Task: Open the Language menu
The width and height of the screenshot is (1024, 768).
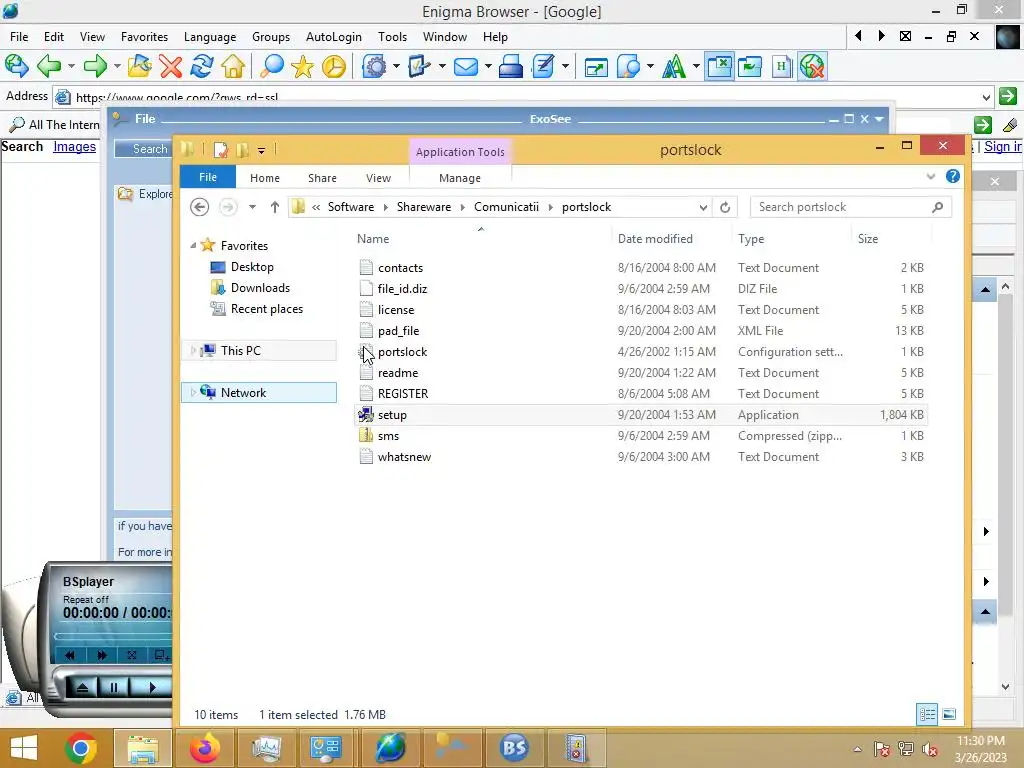Action: point(210,37)
